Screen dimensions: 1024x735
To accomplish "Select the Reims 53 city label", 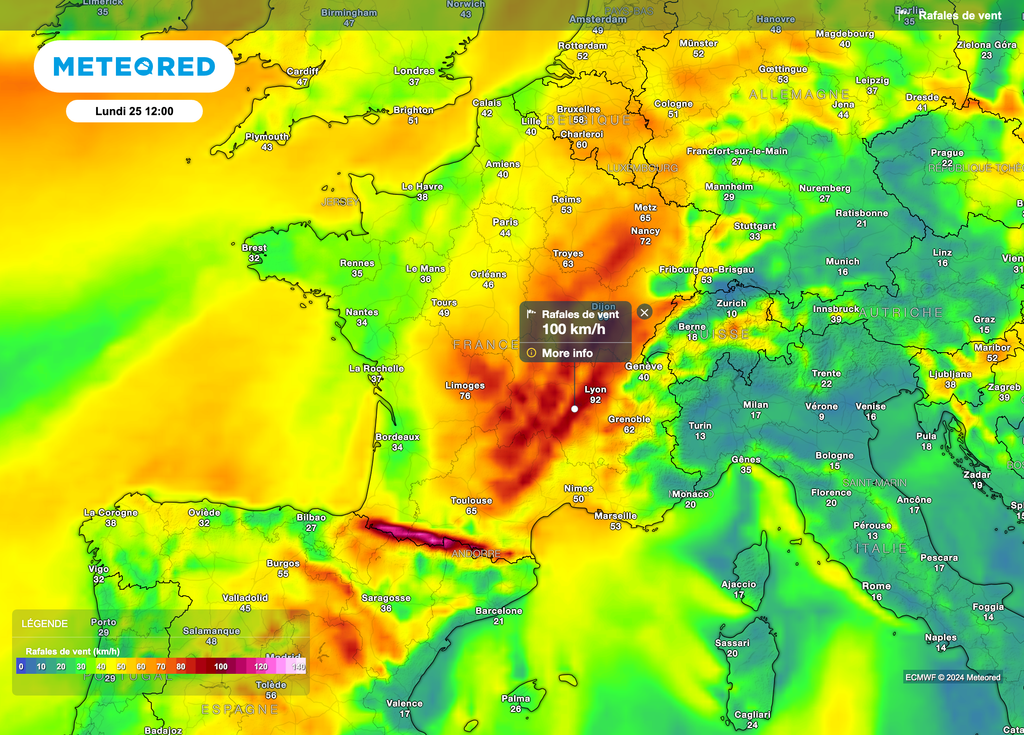I will [x=566, y=204].
